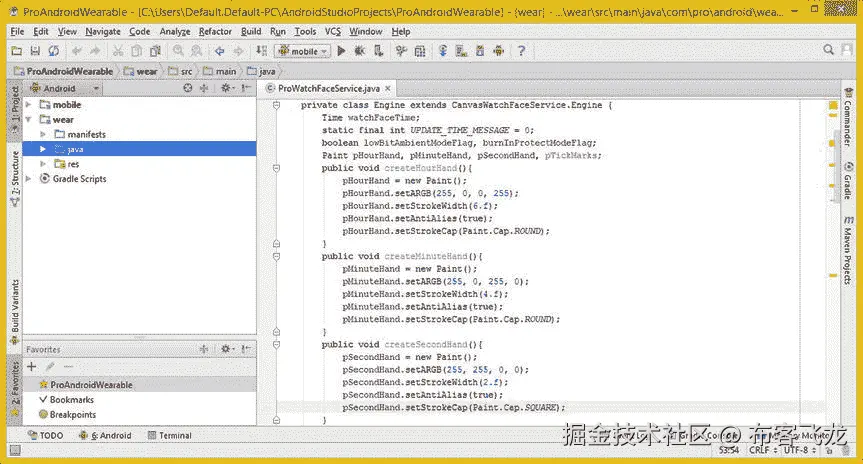Attach debugger to Android process icon
This screenshot has width=863, height=464.
coord(378,51)
